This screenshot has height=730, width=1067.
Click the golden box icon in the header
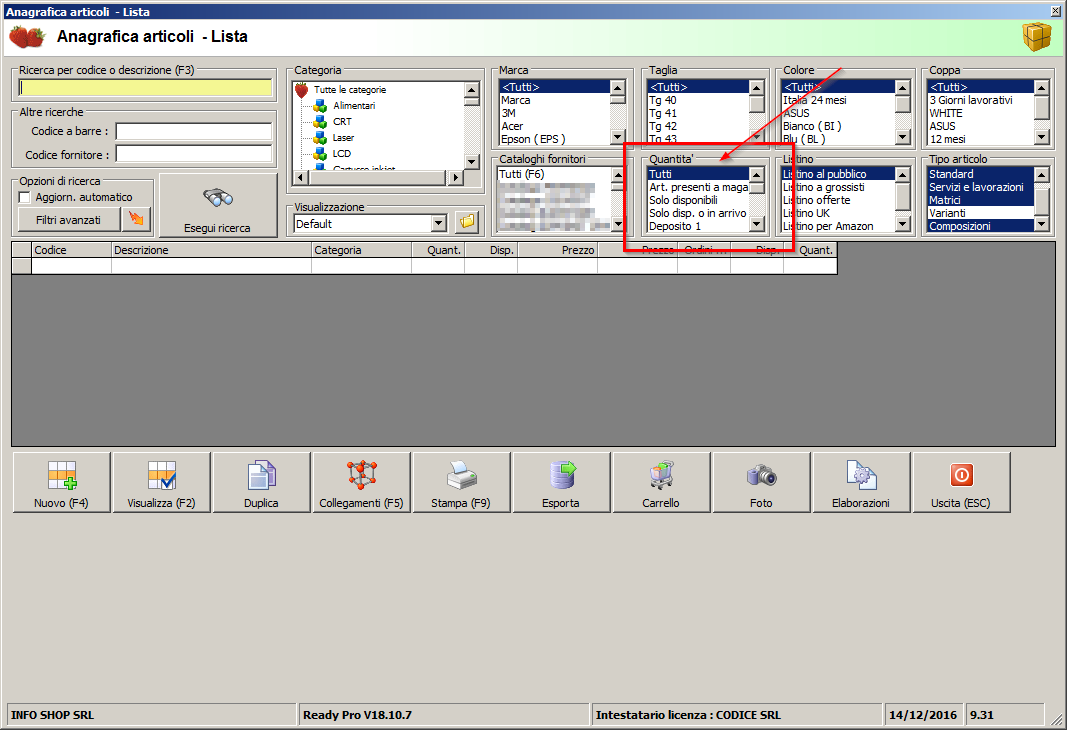(1036, 37)
